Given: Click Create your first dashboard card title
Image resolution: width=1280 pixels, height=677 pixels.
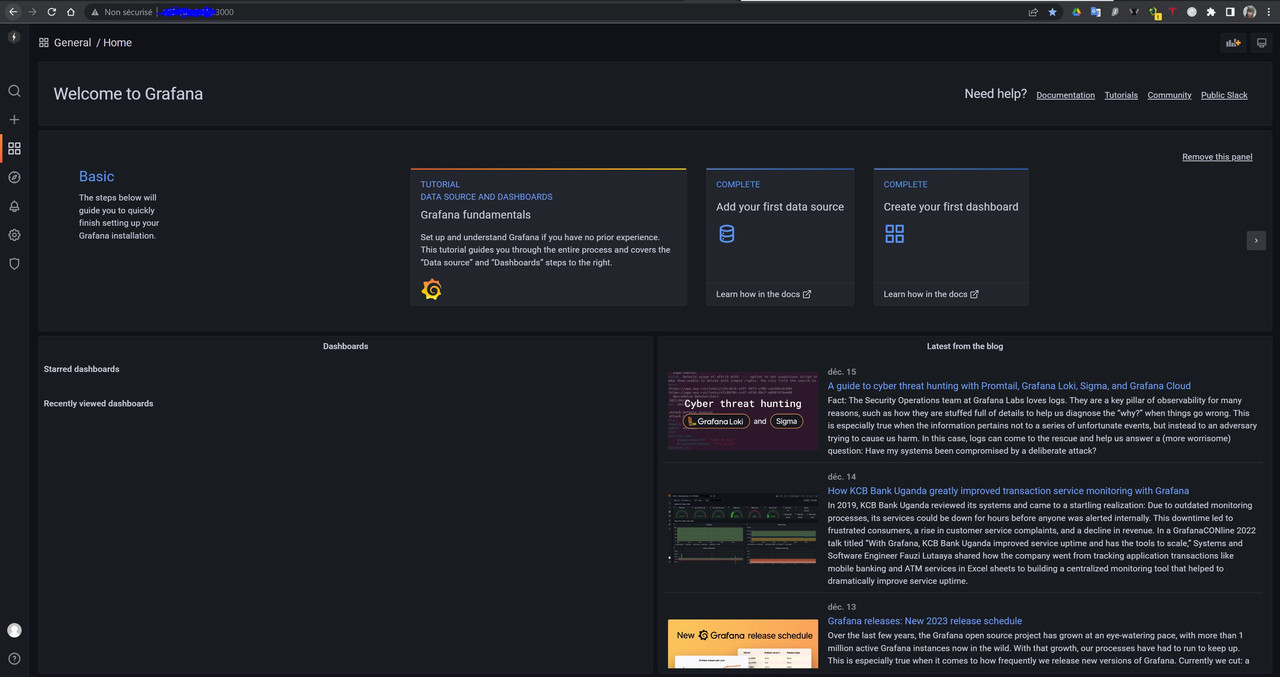Looking at the screenshot, I should click(x=951, y=207).
